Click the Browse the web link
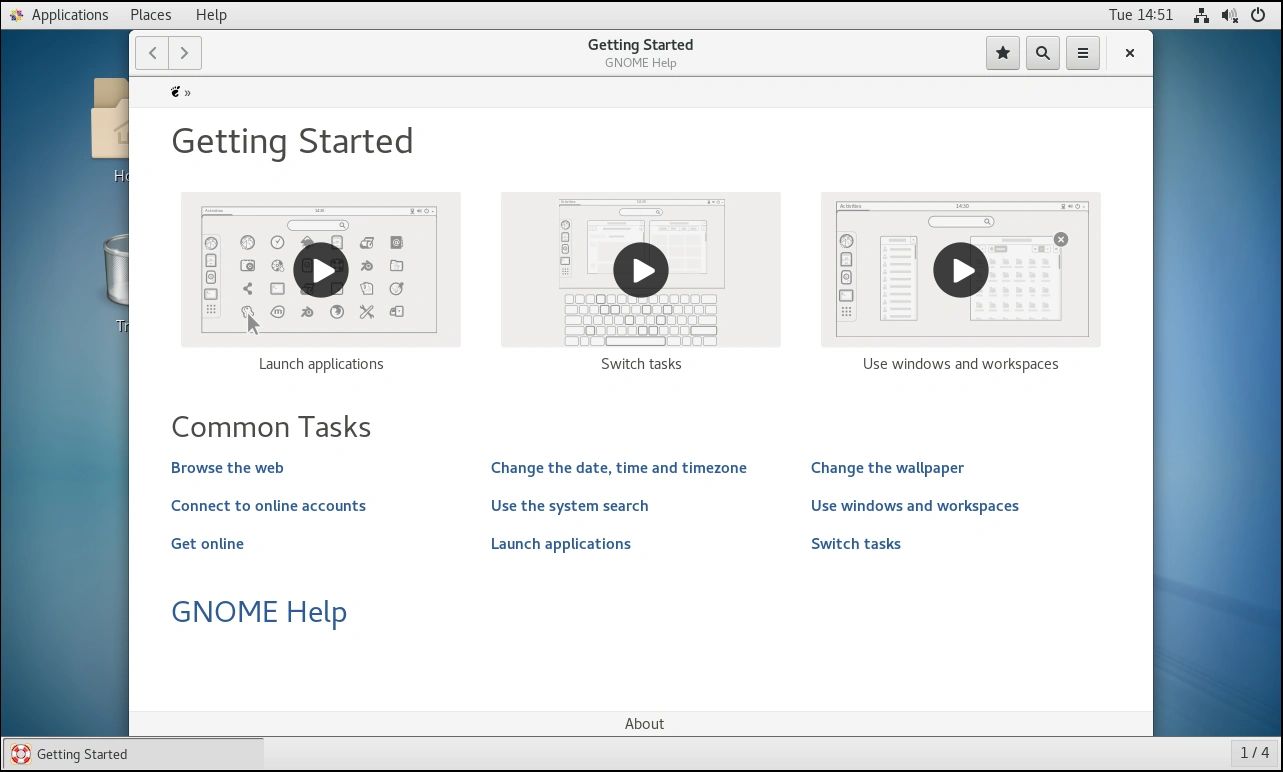Image resolution: width=1283 pixels, height=772 pixels. 227,468
